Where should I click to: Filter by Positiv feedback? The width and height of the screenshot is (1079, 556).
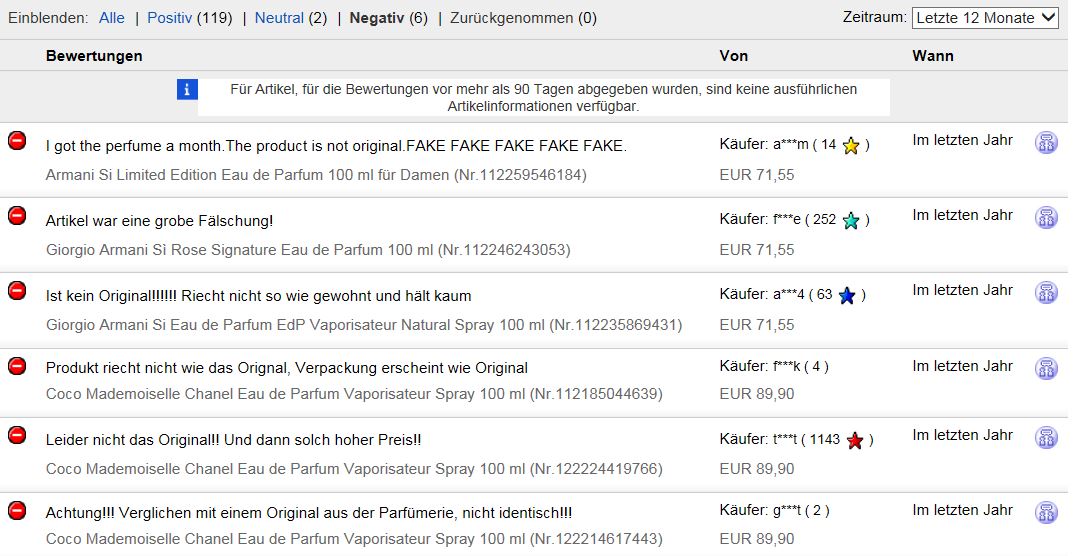169,18
